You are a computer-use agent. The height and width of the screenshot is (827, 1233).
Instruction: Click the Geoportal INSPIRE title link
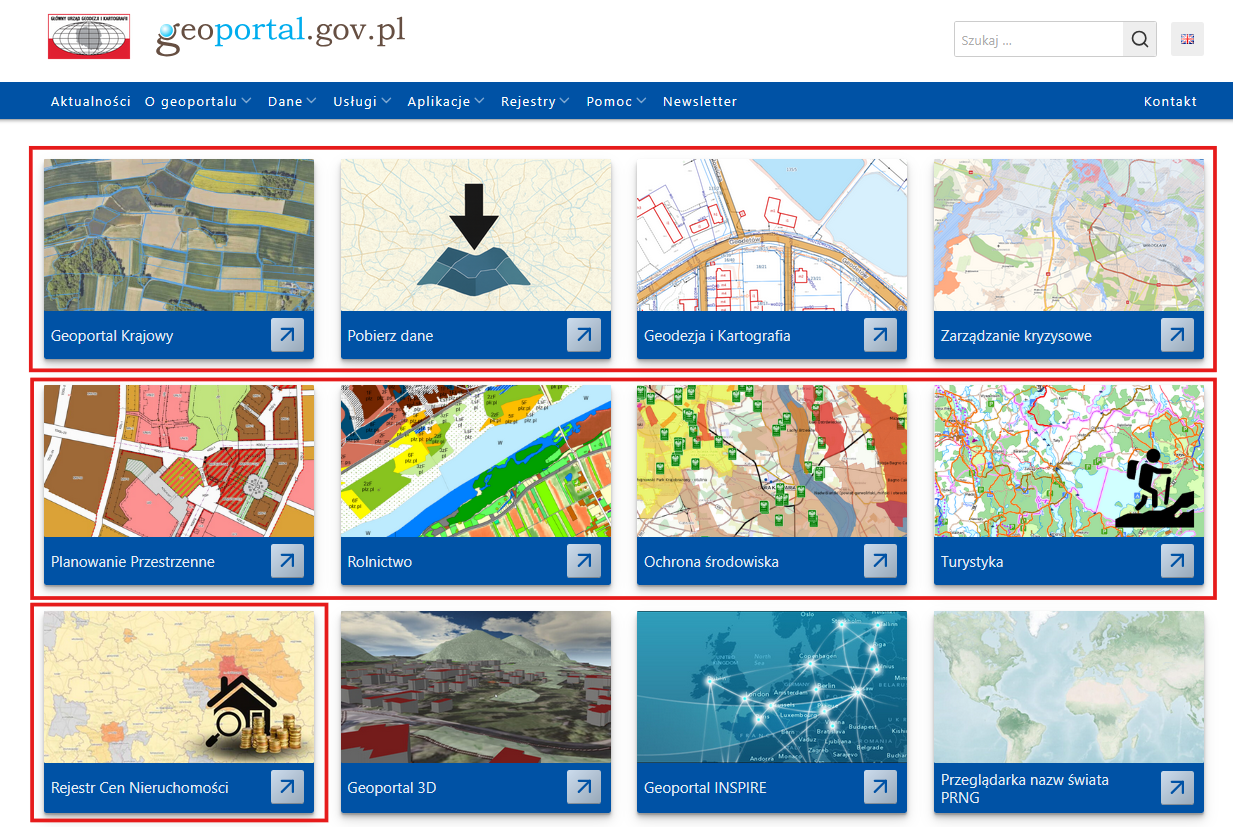[x=705, y=788]
